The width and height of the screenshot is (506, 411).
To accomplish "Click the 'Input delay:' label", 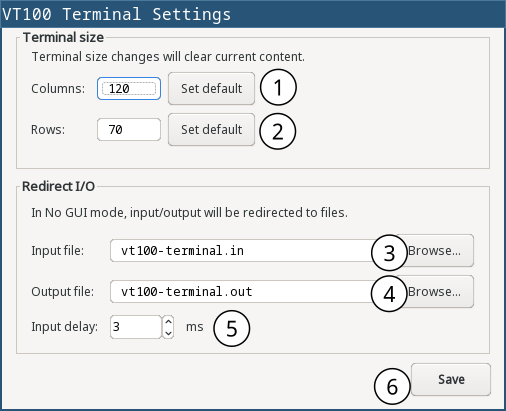I will click(x=65, y=327).
